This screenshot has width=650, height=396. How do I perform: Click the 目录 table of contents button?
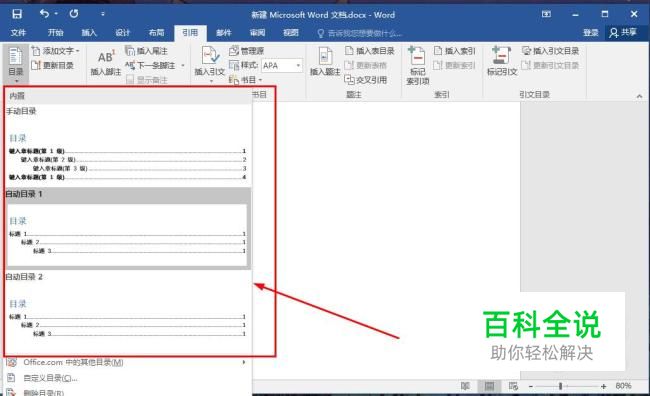[16, 63]
